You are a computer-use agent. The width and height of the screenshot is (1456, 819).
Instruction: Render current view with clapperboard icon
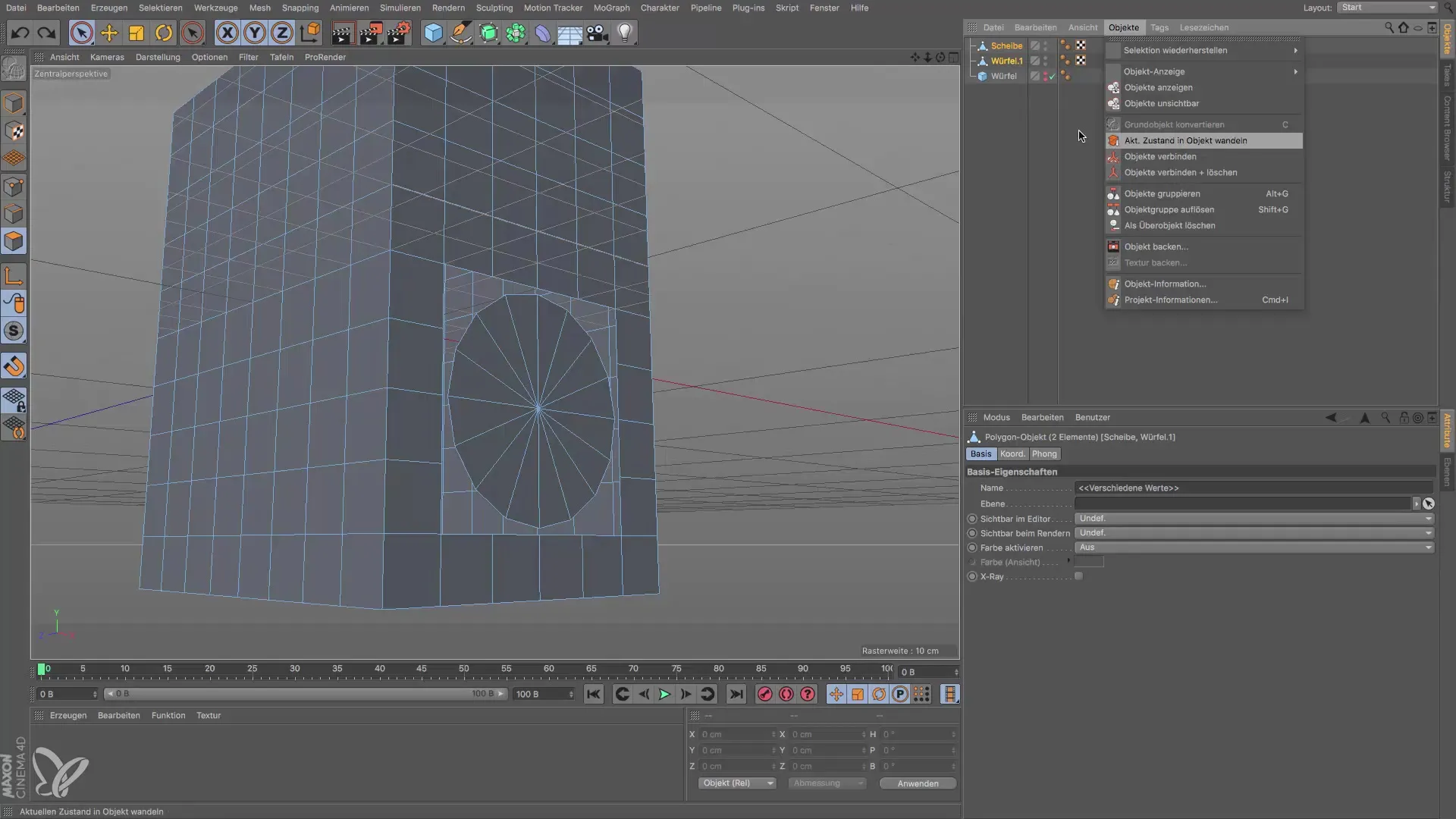(x=343, y=33)
